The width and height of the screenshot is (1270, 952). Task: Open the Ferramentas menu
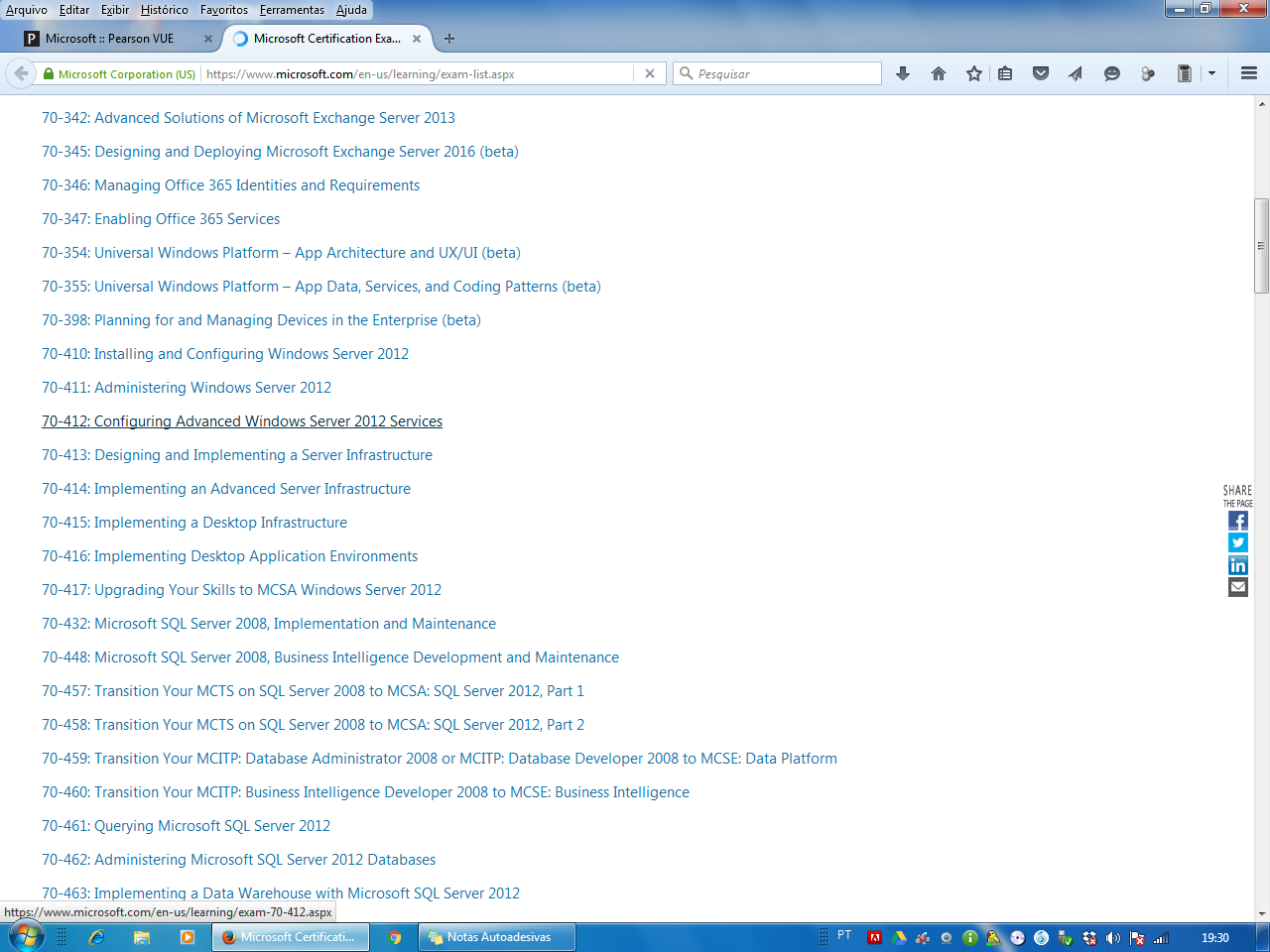click(x=292, y=10)
